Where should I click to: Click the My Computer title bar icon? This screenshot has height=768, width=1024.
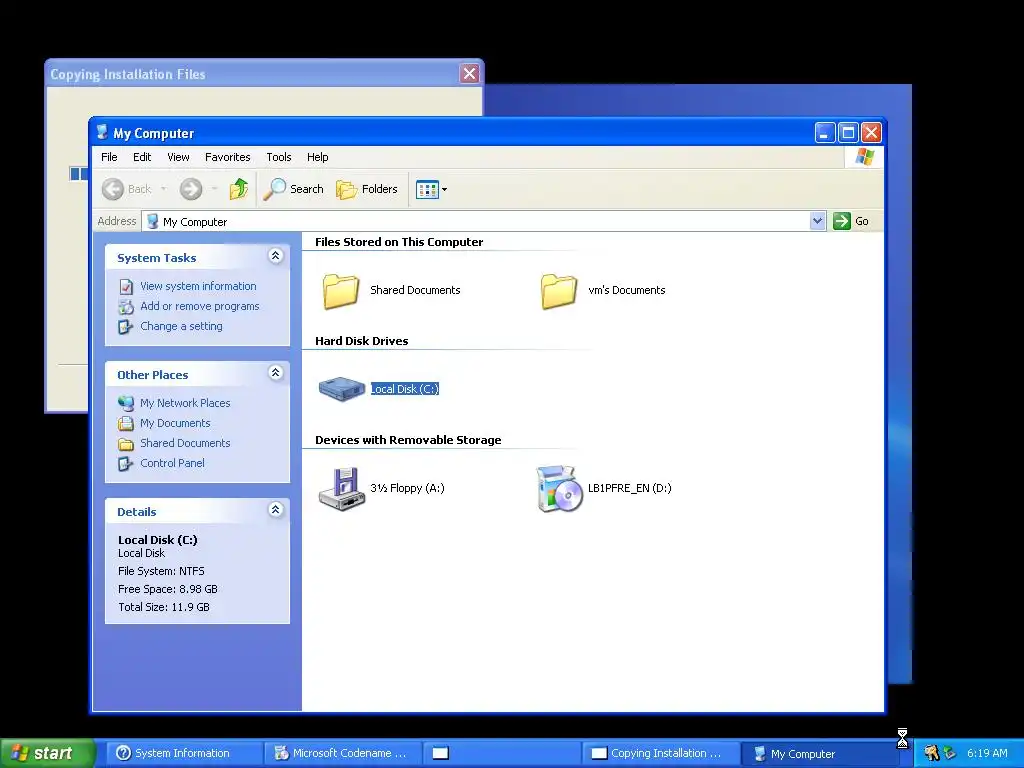pos(102,133)
